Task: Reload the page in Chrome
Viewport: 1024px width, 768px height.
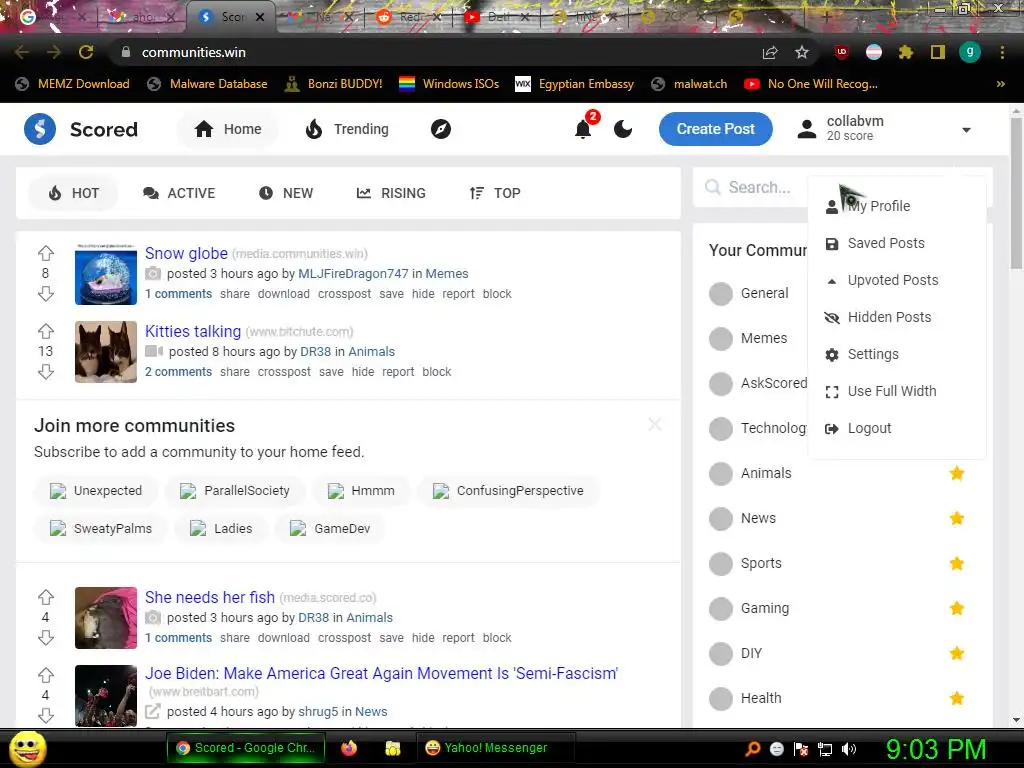Action: click(x=86, y=52)
